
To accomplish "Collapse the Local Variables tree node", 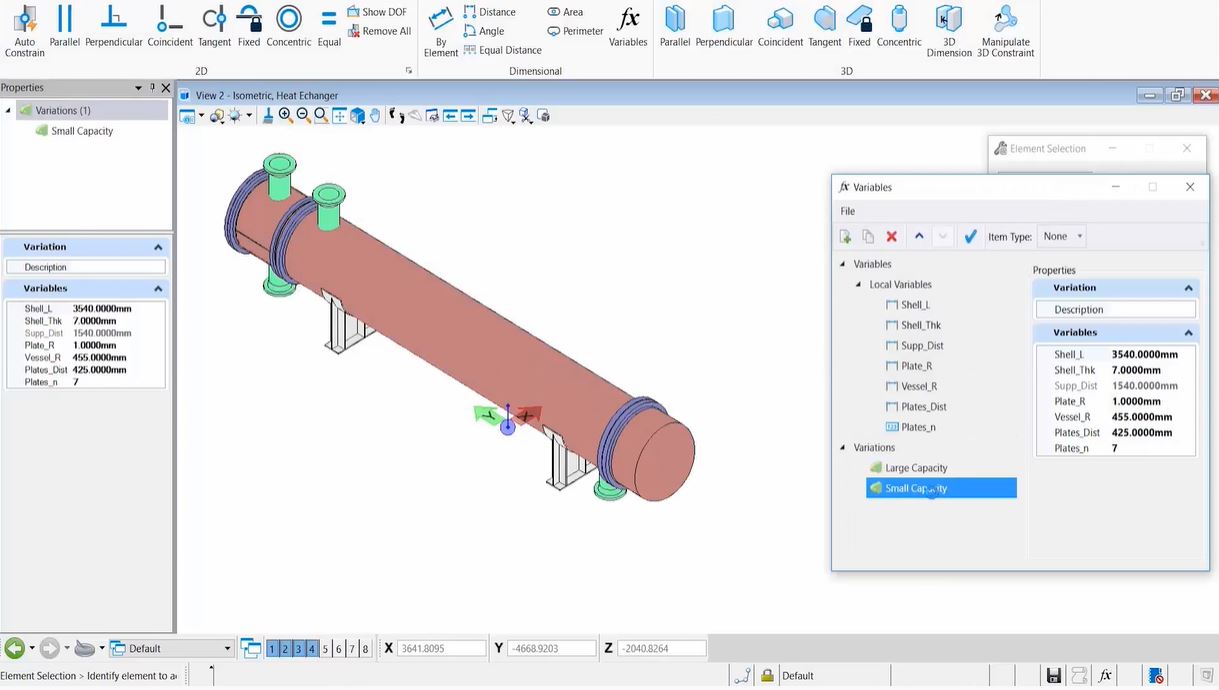I will click(858, 285).
